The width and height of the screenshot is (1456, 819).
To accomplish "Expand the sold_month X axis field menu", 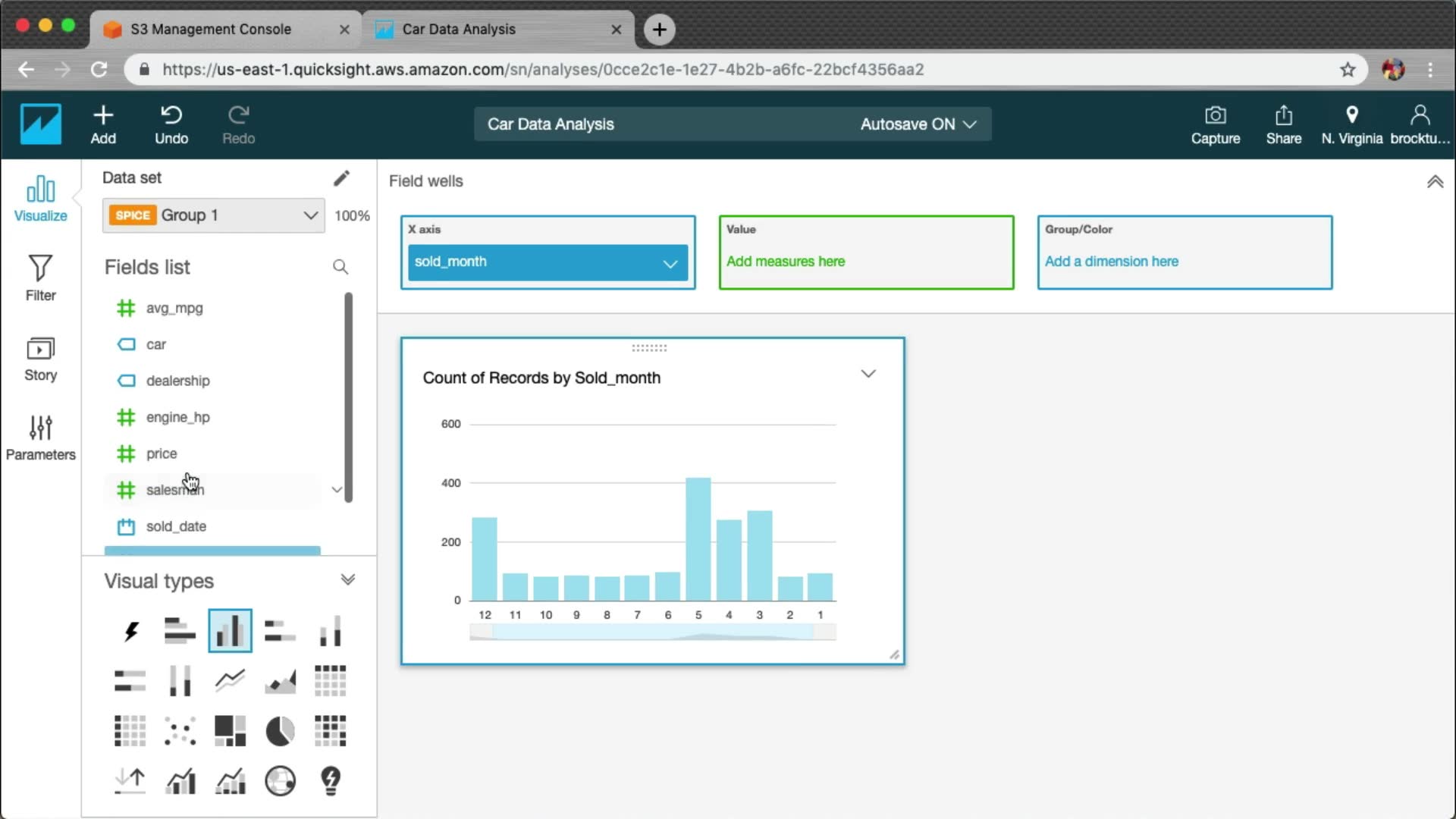I will pos(670,263).
